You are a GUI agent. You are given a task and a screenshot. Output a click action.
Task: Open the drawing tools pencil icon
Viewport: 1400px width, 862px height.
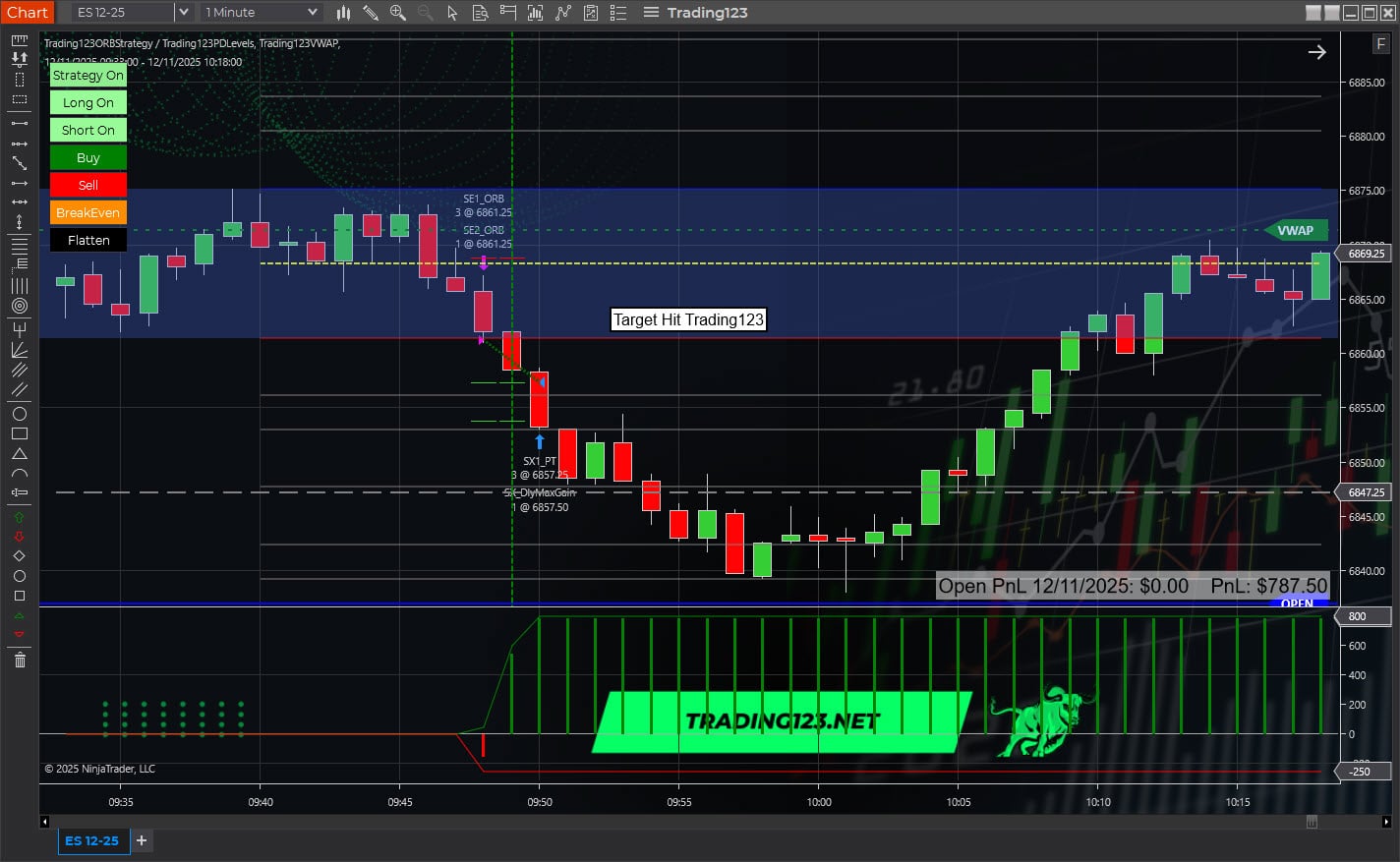371,13
